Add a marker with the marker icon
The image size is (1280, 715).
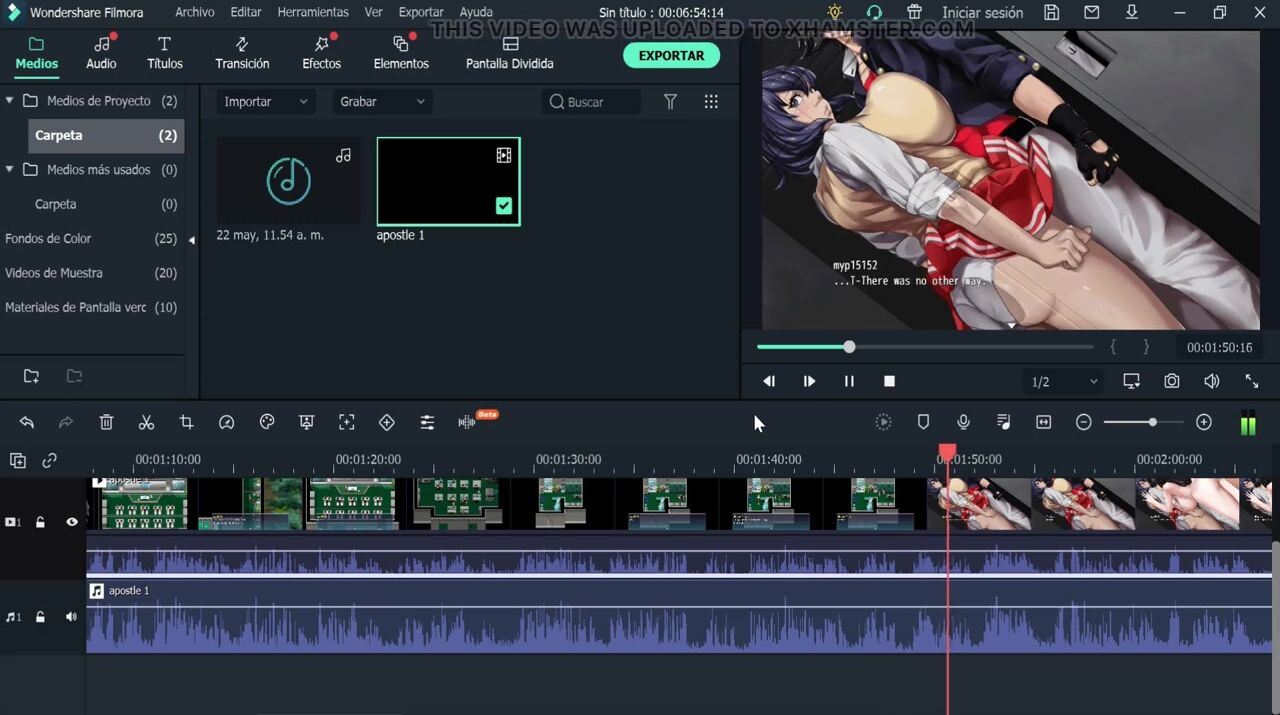point(923,423)
